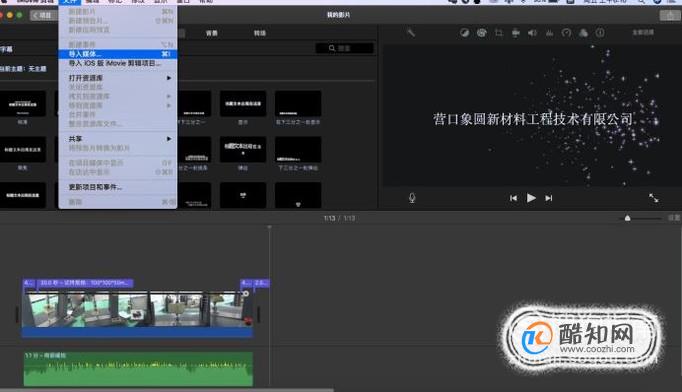Screen dimensions: 682x392
Task: Open the speed speedometer tool
Action: coord(566,33)
